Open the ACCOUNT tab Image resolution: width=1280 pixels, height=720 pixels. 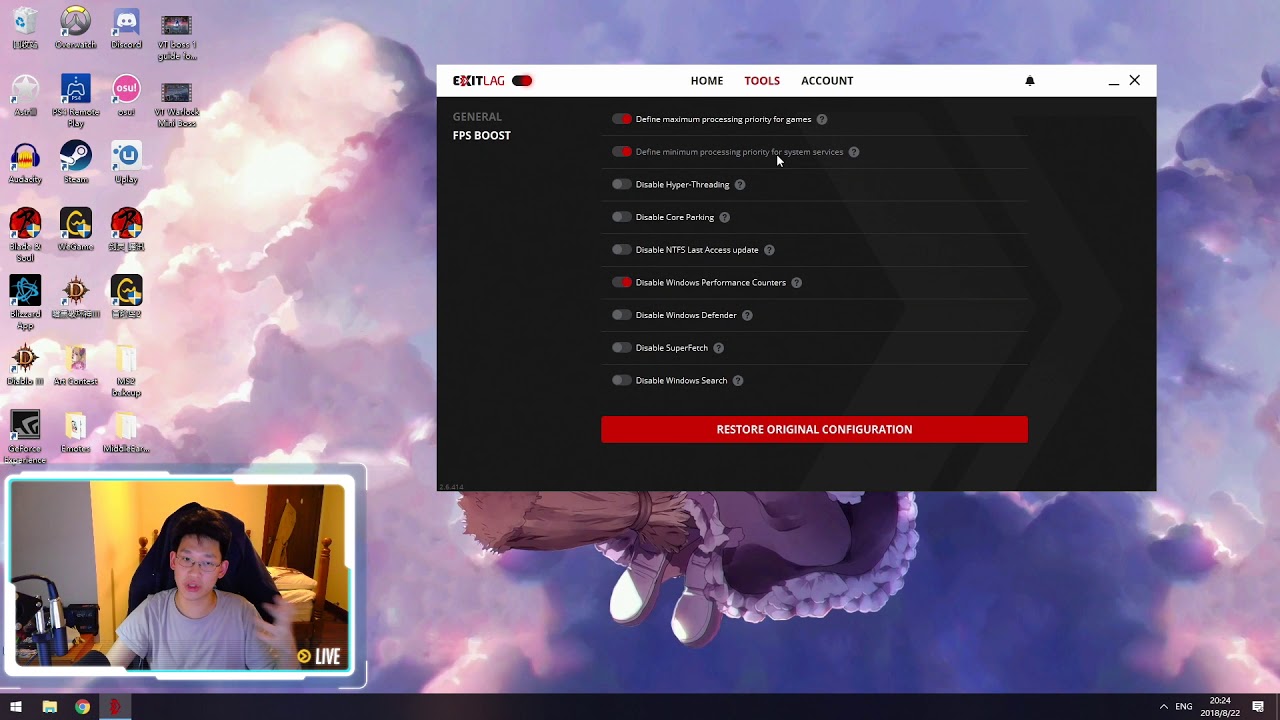[827, 81]
